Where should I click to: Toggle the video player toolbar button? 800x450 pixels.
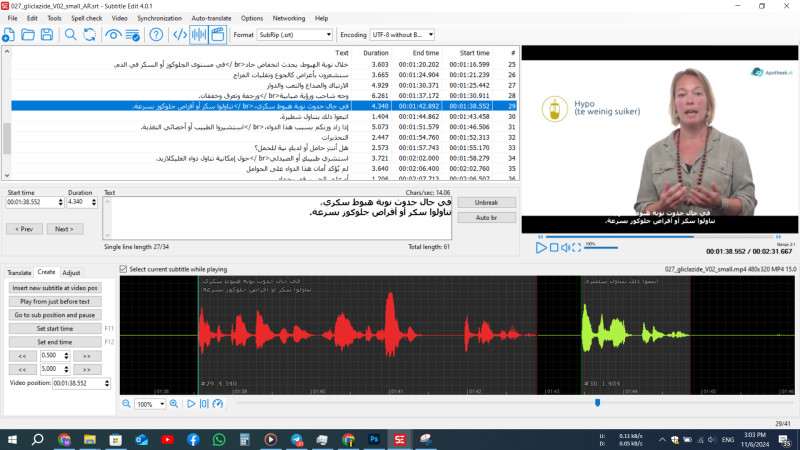pyautogui.click(x=218, y=35)
